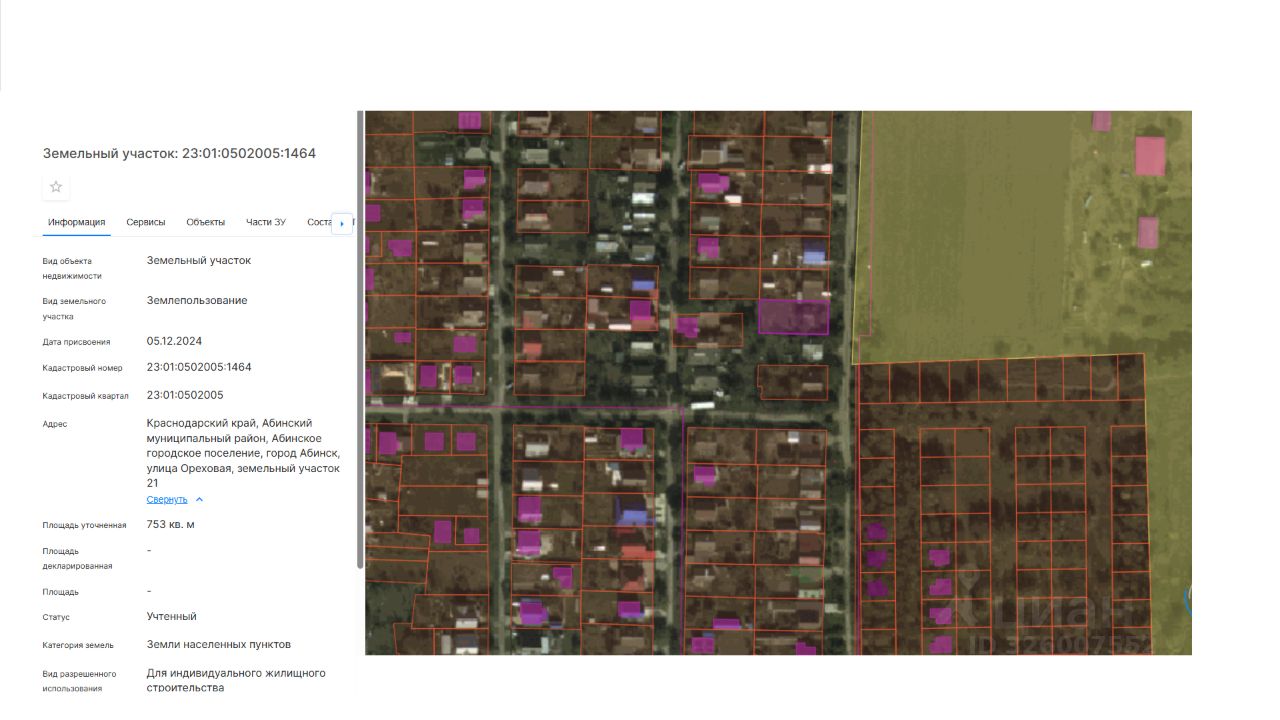The height and width of the screenshot is (720, 1280).
Task: Select the Категория земель label
Action: click(78, 645)
